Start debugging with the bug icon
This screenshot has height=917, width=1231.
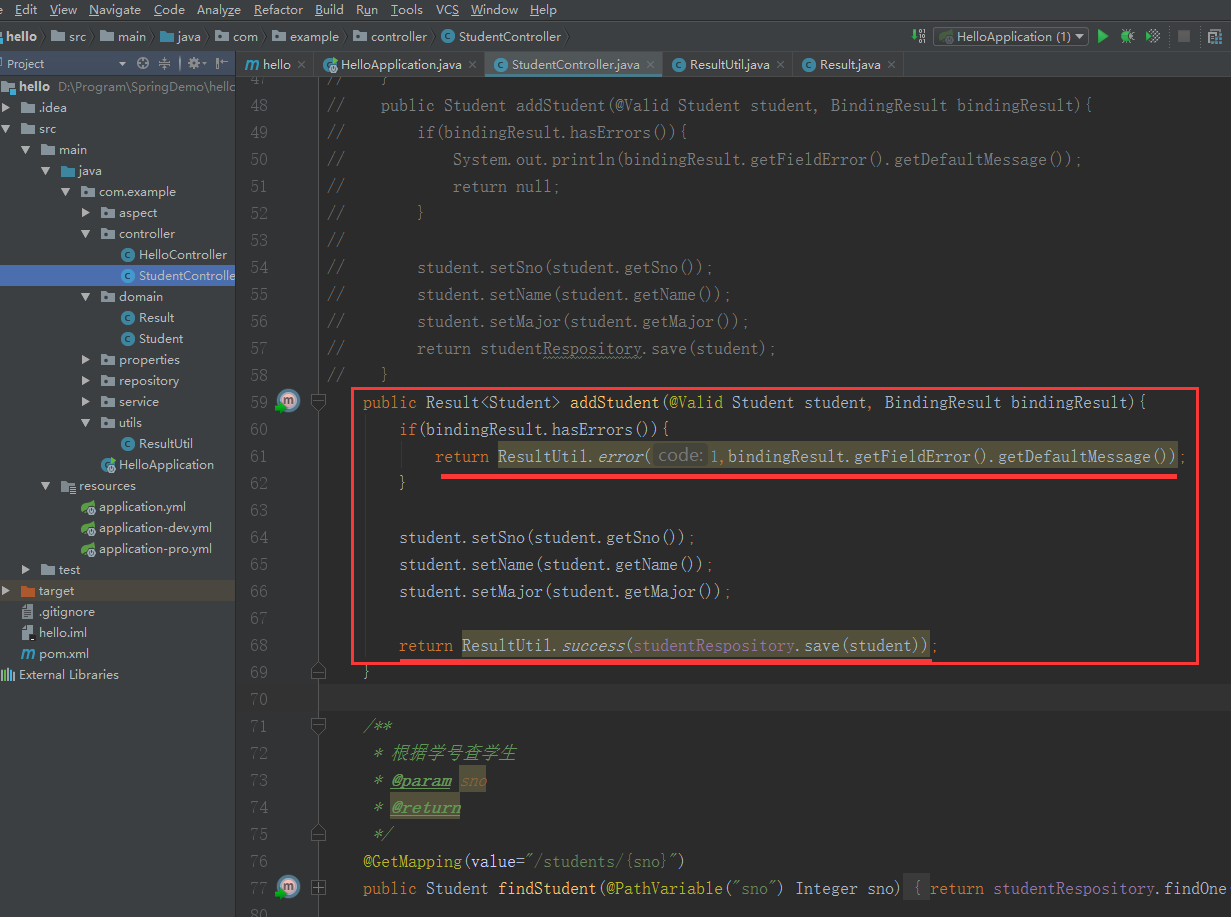[x=1128, y=36]
